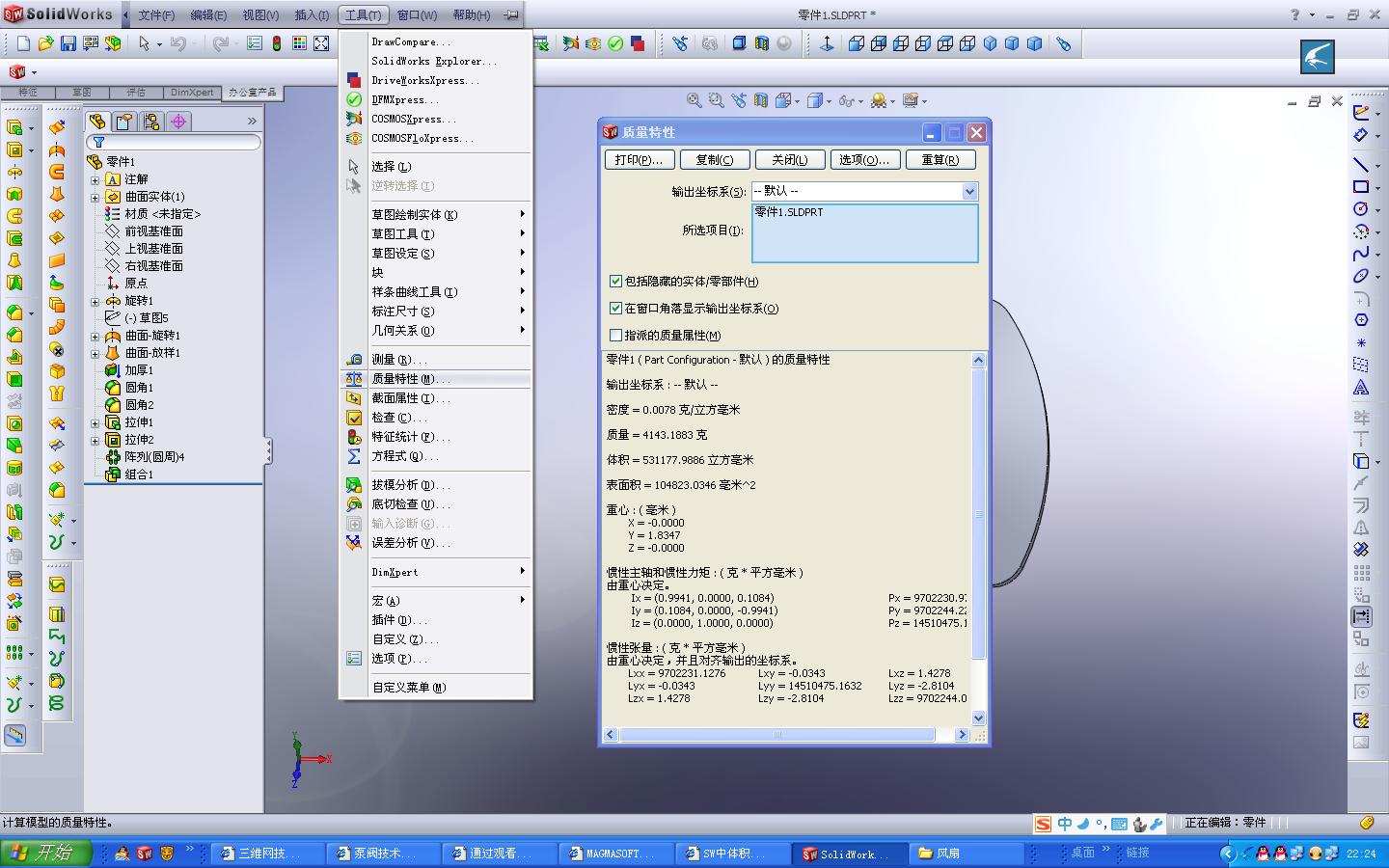The height and width of the screenshot is (868, 1389).
Task: Open the 文件(F) menu
Action: coord(156,15)
